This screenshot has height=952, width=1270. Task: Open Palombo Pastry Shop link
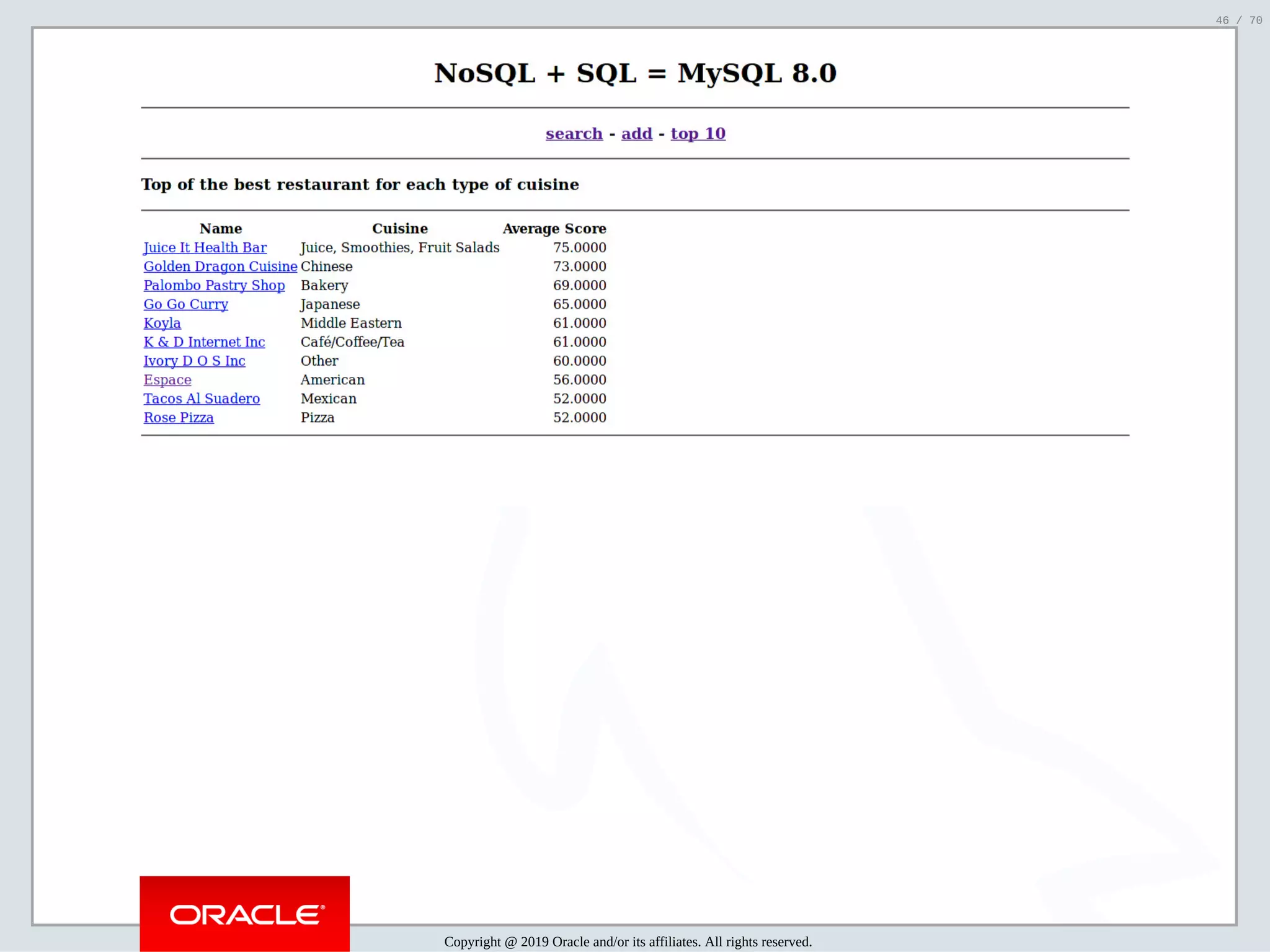click(214, 285)
